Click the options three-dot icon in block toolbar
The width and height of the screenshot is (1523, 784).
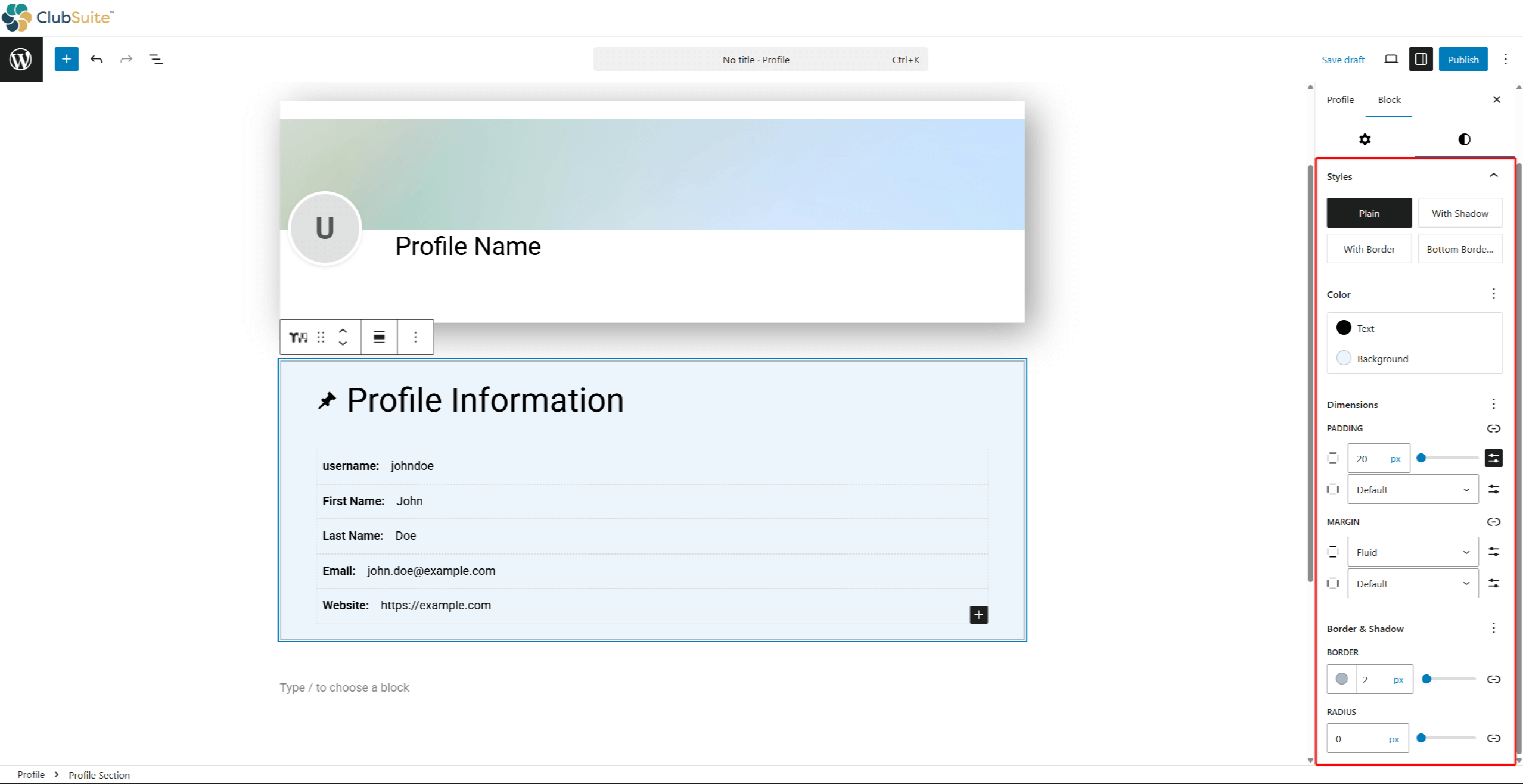[415, 337]
